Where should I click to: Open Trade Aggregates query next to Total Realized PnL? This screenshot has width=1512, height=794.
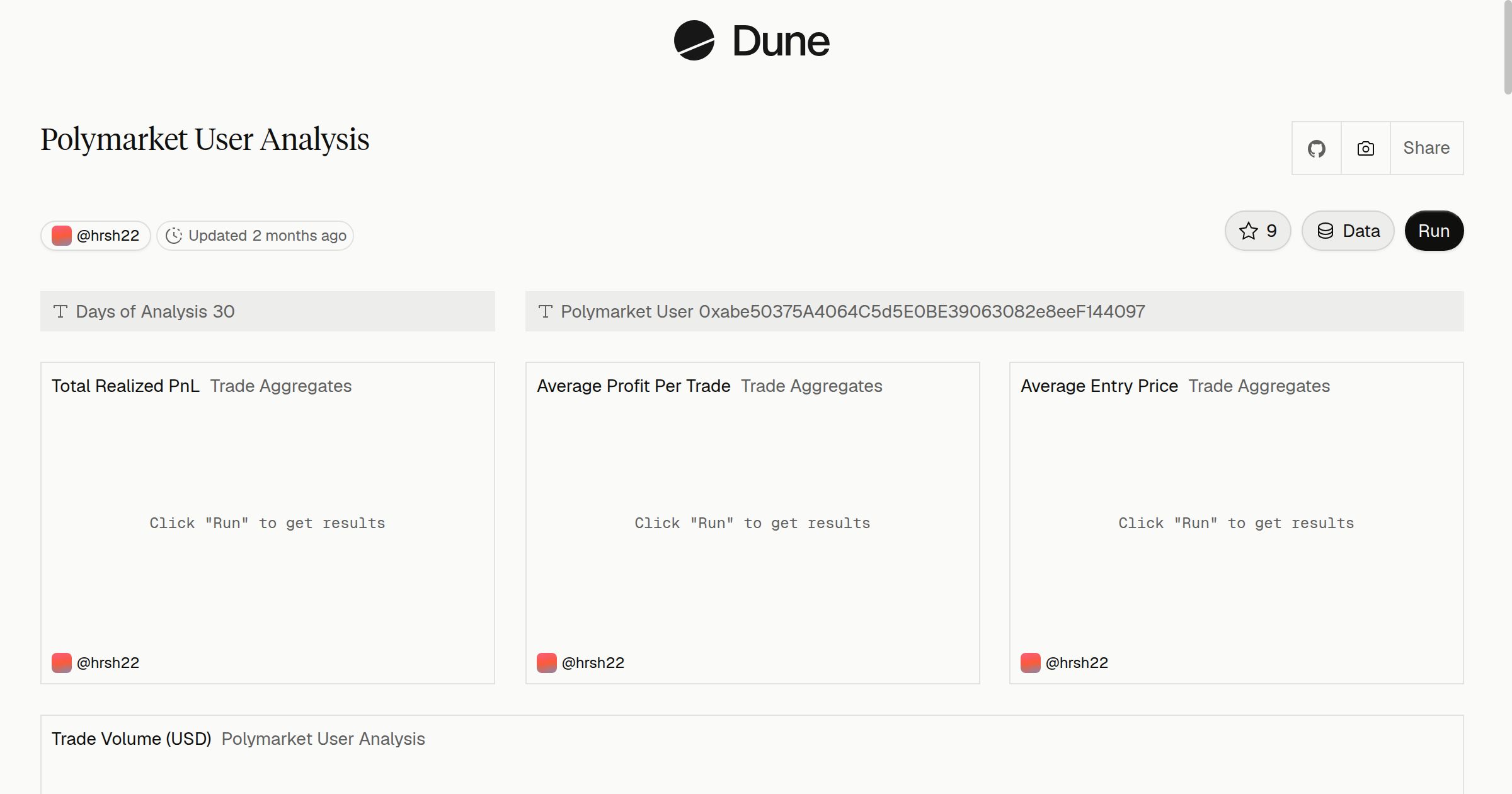(x=281, y=386)
